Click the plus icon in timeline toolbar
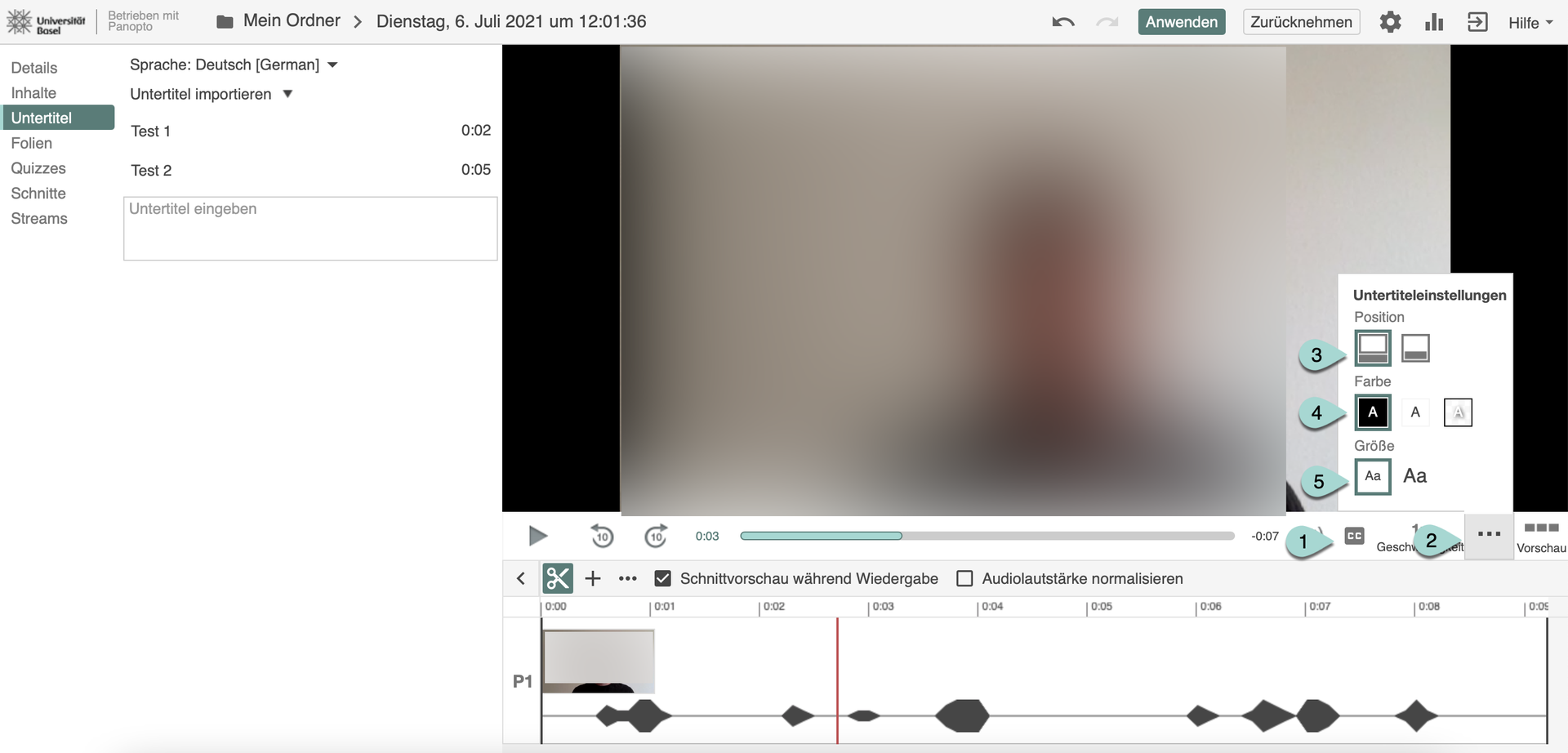The height and width of the screenshot is (753, 1568). [x=593, y=578]
